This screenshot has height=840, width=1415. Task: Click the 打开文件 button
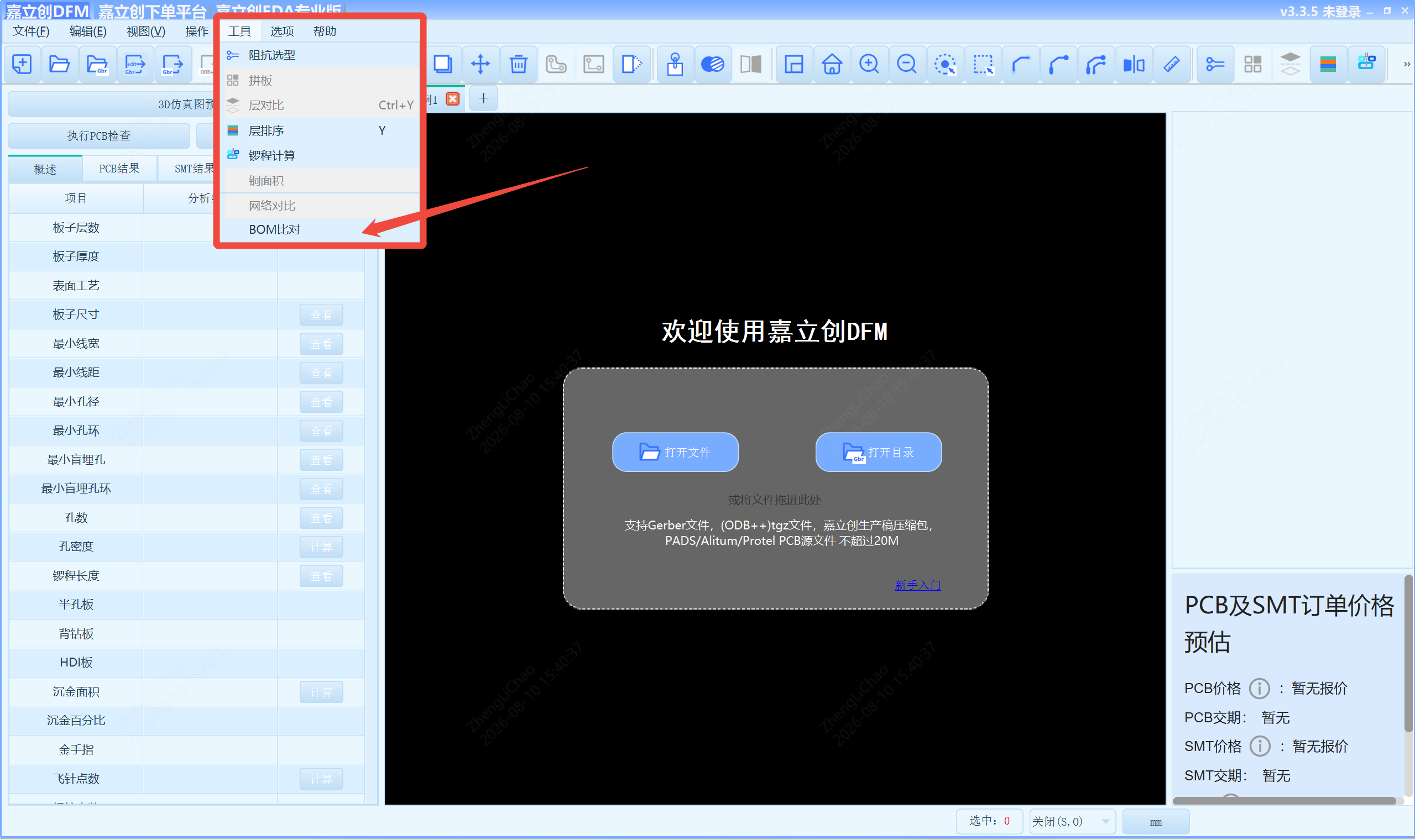[x=676, y=452]
